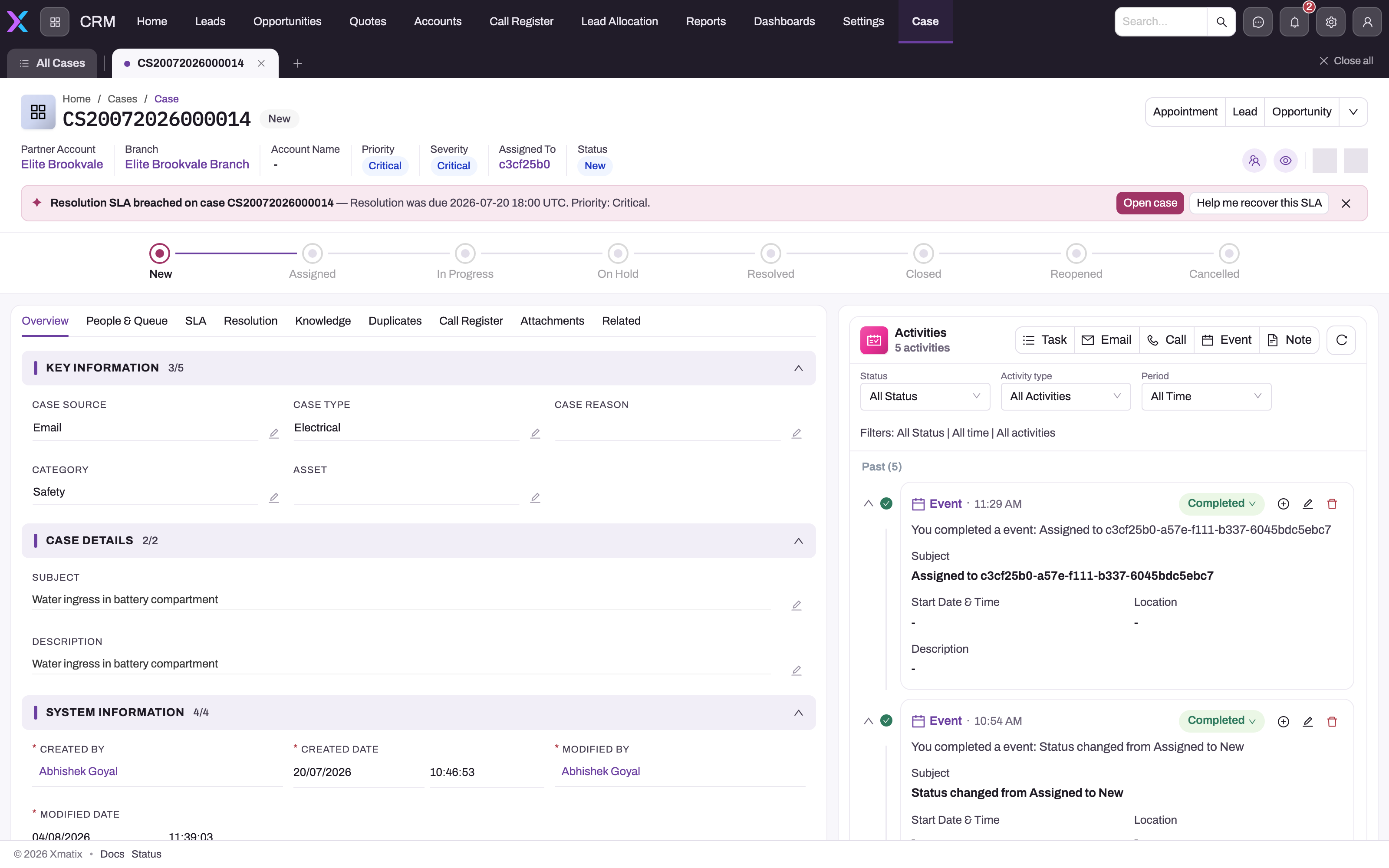Open the notifications bell

point(1294,22)
